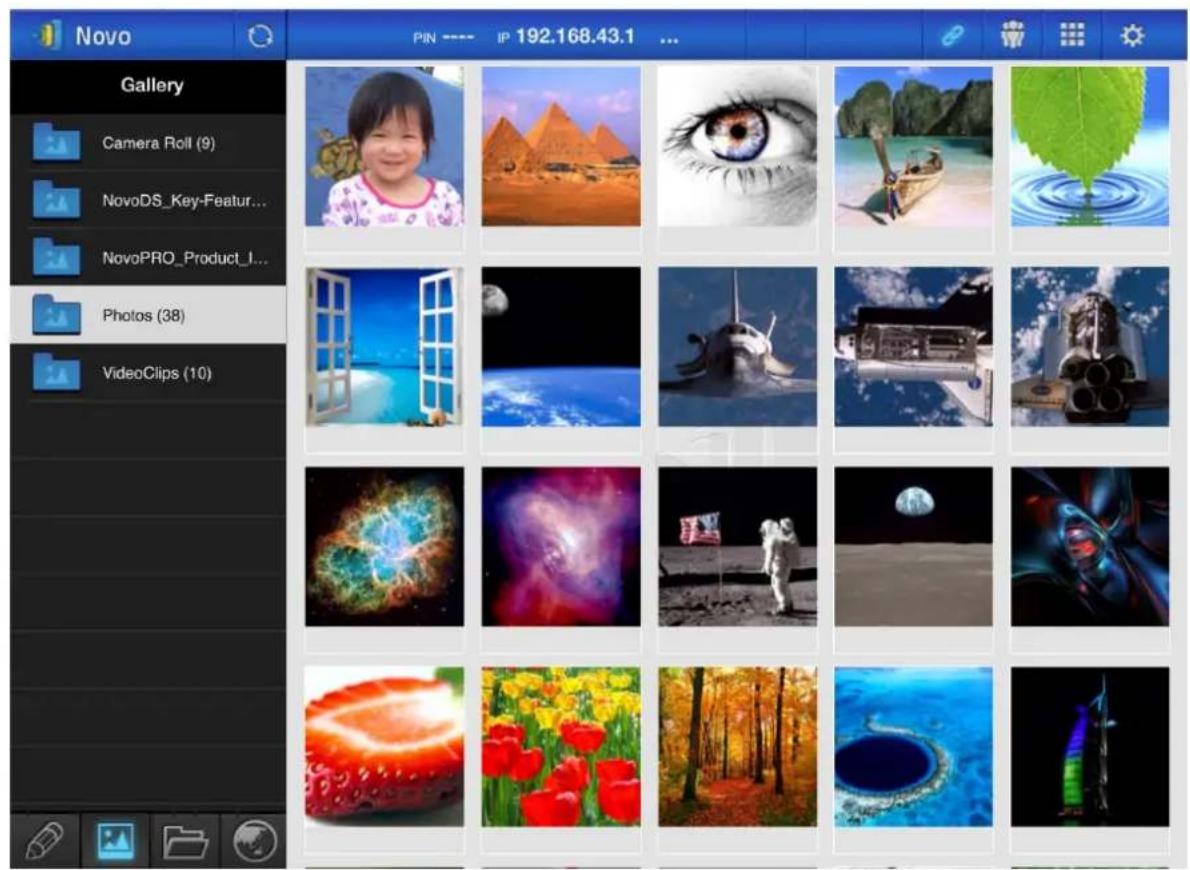Image resolution: width=1190 pixels, height=870 pixels.
Task: Open the red and yellow tulips photo
Action: click(x=561, y=747)
